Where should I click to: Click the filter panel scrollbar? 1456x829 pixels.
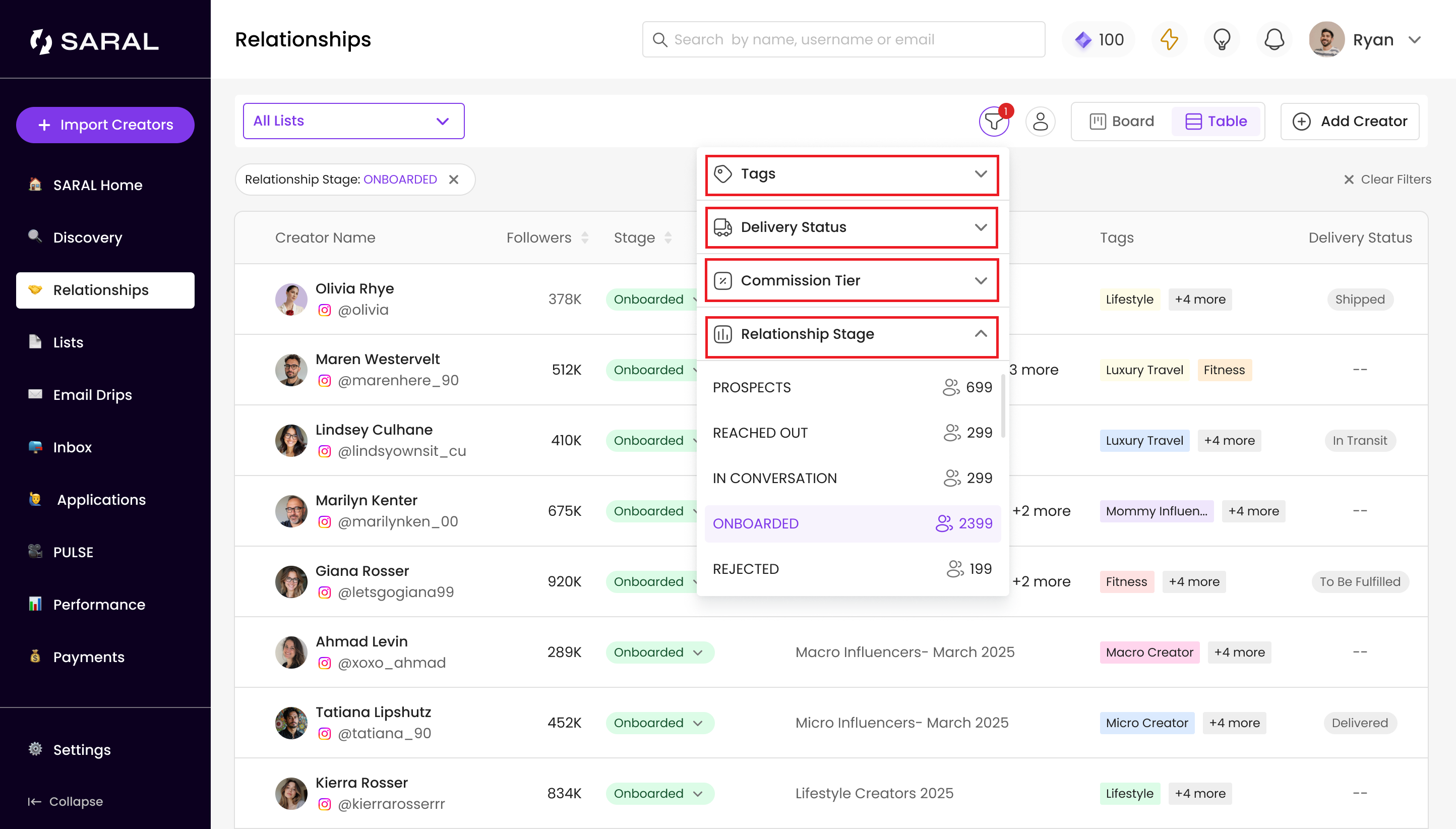pos(1002,406)
